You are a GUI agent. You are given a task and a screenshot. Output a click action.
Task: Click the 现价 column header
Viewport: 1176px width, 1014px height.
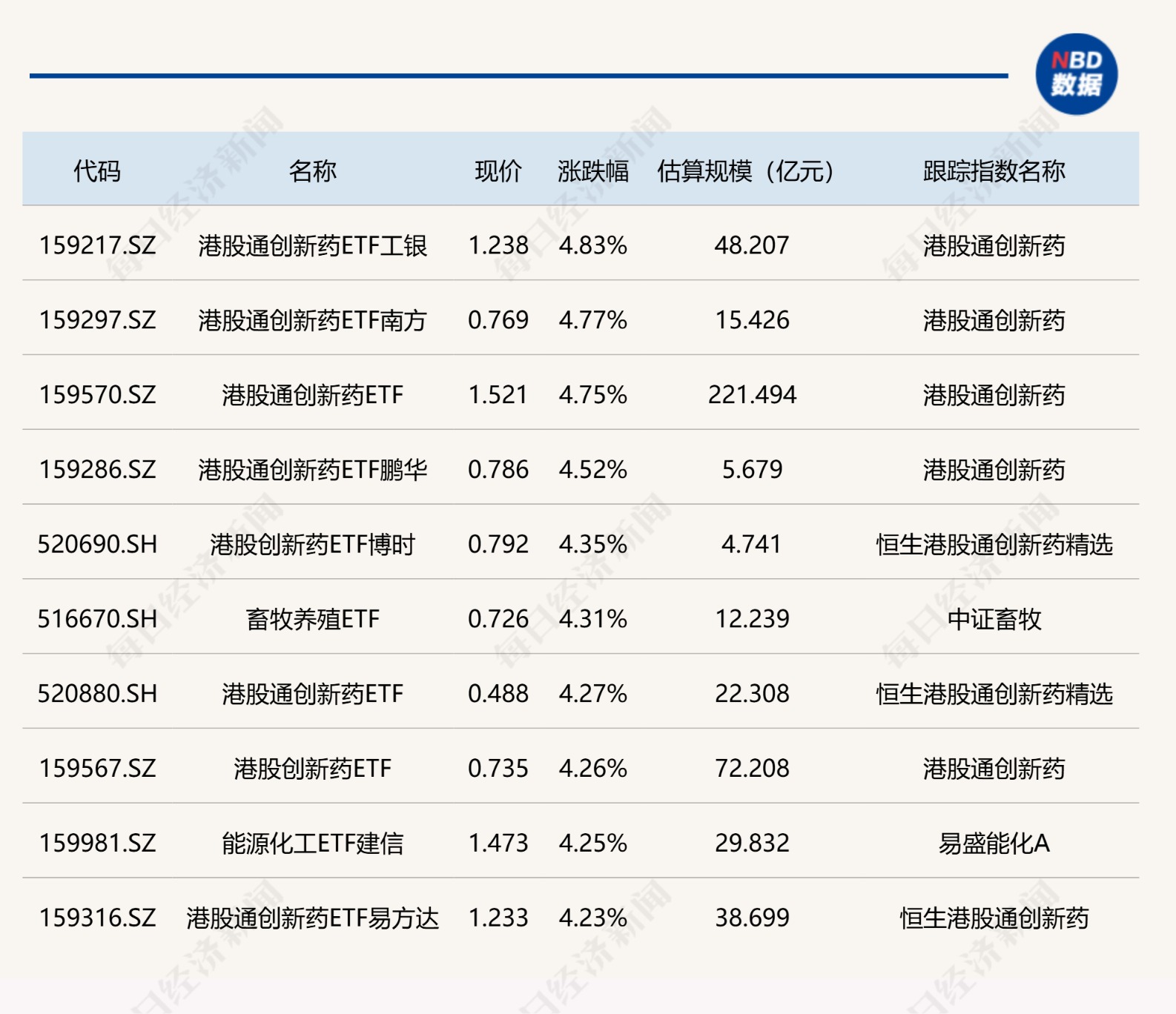tap(498, 171)
